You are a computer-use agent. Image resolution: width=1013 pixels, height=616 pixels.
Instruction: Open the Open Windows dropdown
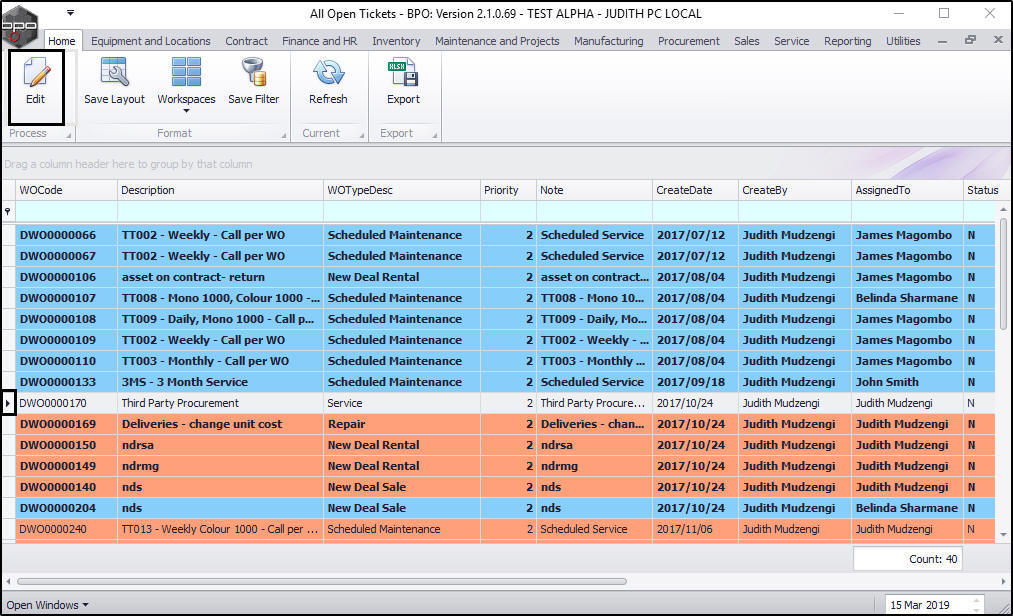(x=47, y=605)
